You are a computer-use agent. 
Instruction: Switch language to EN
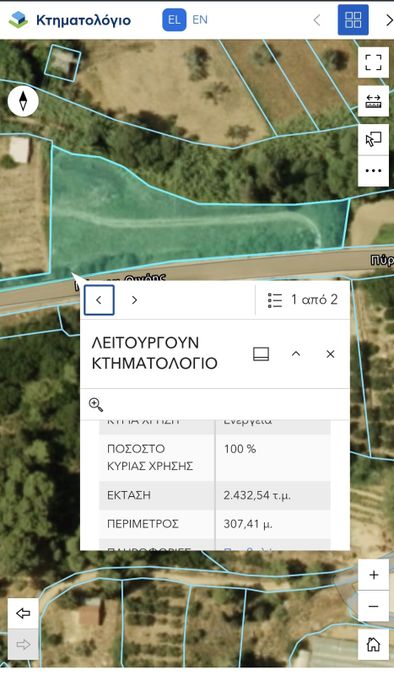point(200,20)
